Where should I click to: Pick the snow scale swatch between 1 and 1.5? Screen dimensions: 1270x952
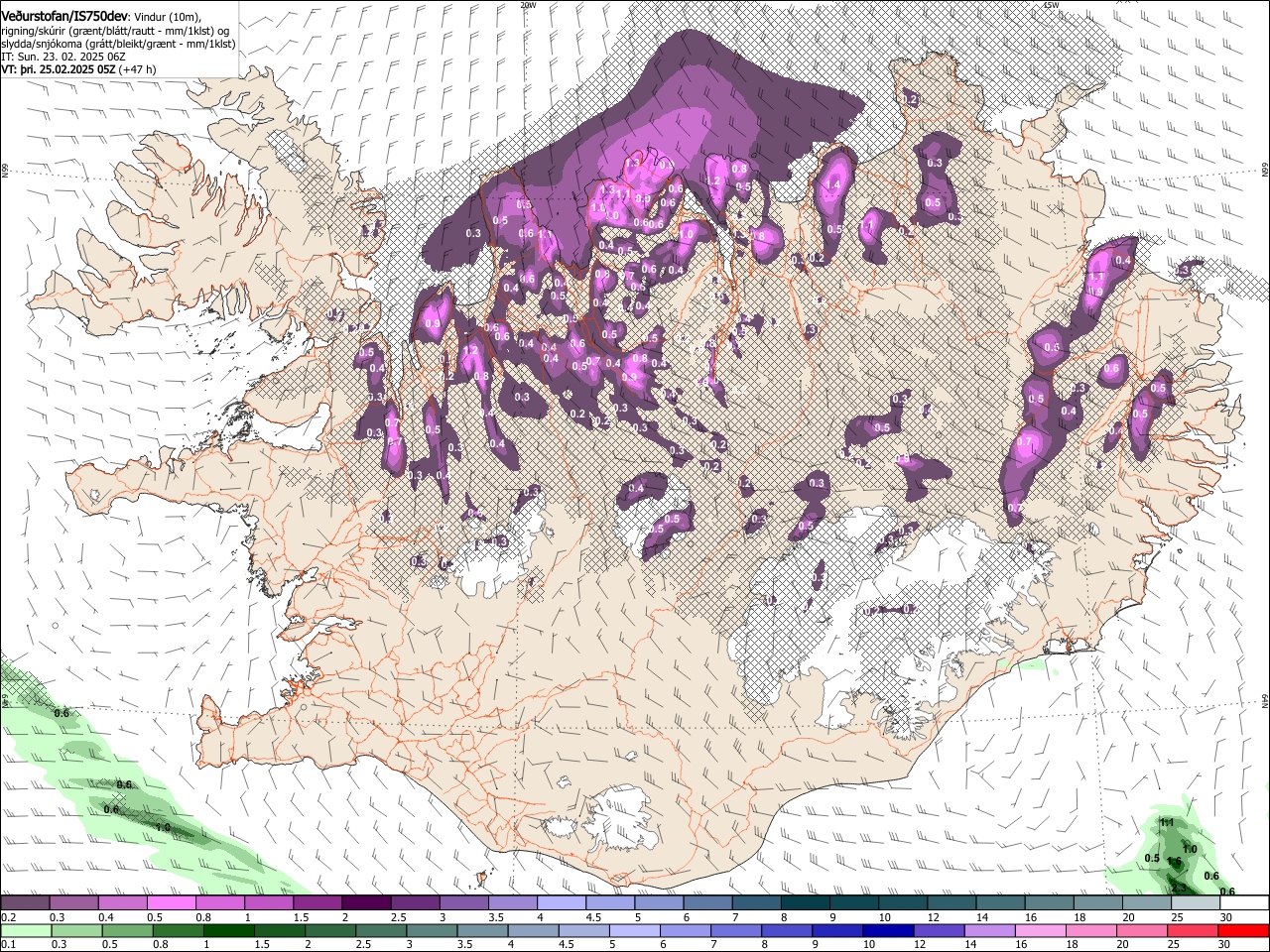tap(268, 903)
